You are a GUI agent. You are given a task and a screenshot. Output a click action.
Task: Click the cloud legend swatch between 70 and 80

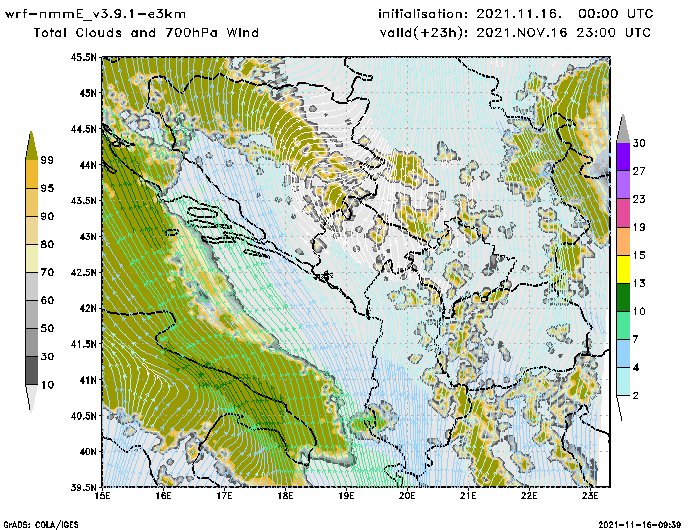32,259
